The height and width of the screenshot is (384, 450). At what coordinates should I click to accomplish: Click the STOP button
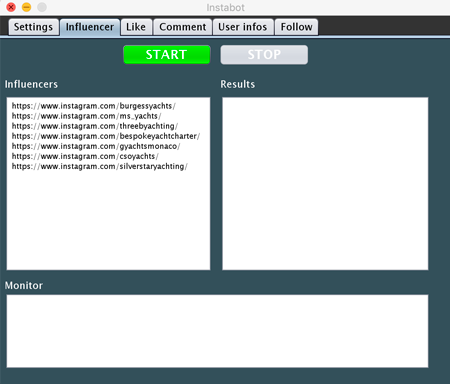(x=264, y=54)
